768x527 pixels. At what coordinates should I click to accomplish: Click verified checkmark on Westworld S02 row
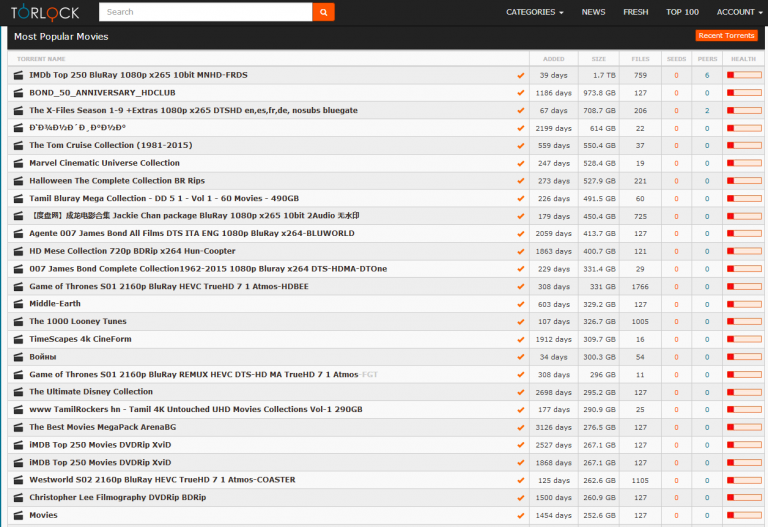click(x=521, y=480)
